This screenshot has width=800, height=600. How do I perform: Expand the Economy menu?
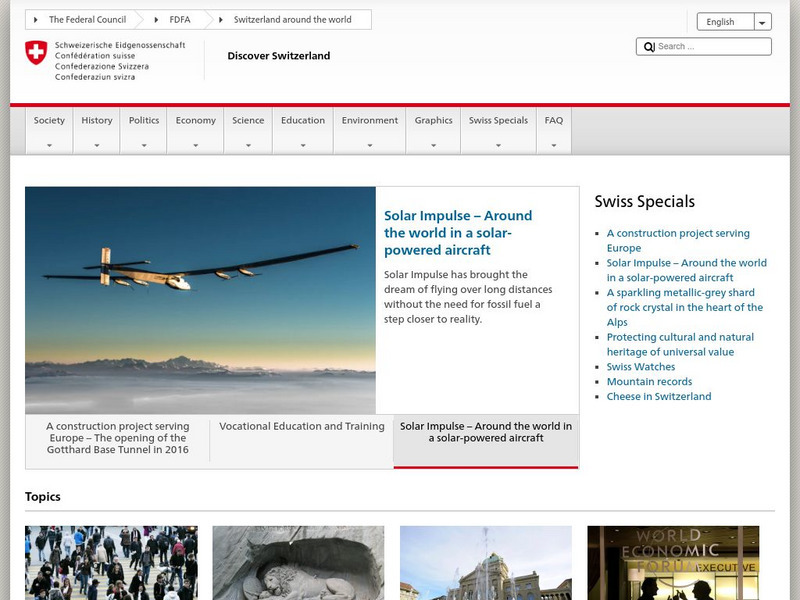[x=195, y=131]
